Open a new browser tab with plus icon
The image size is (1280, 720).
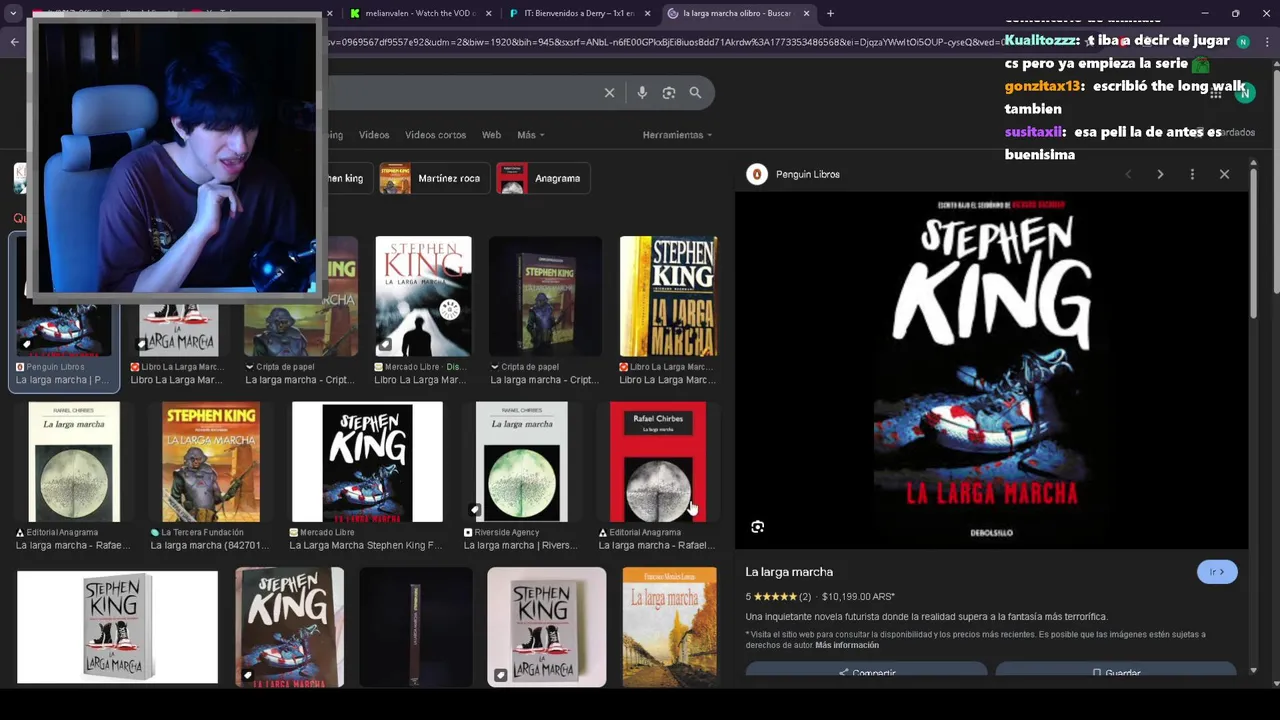[x=830, y=13]
